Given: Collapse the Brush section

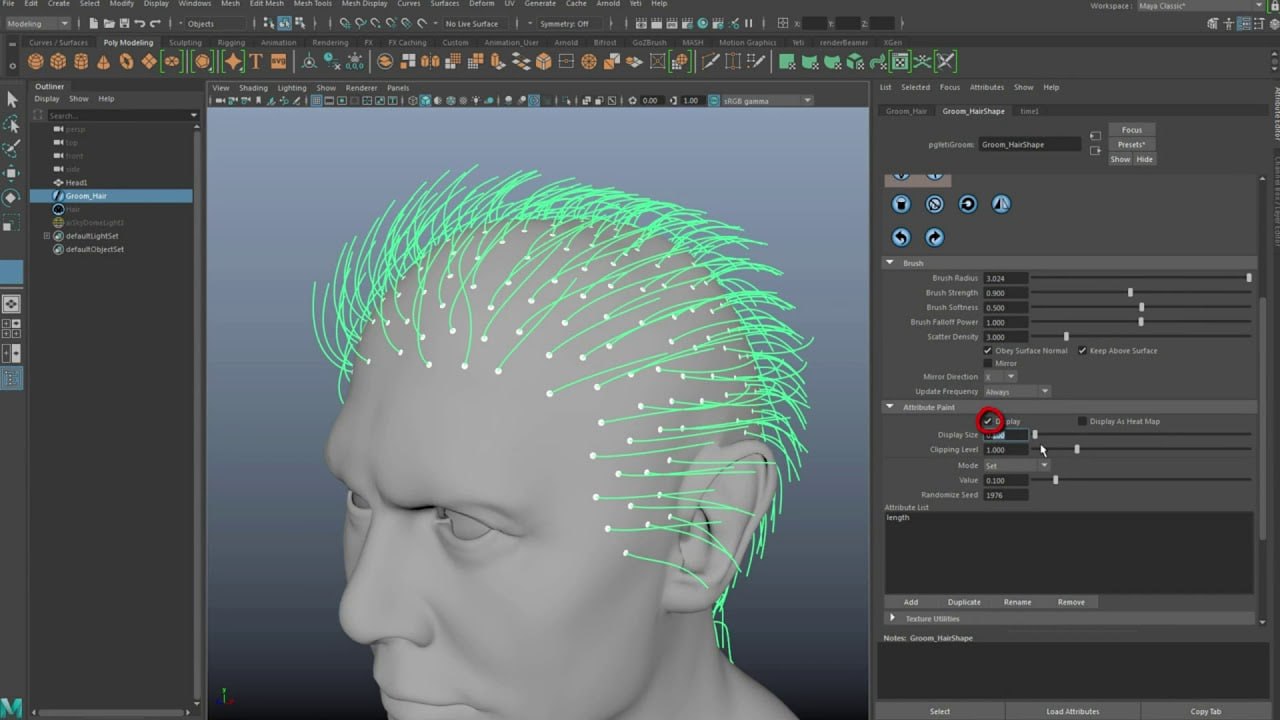Looking at the screenshot, I should tap(890, 263).
